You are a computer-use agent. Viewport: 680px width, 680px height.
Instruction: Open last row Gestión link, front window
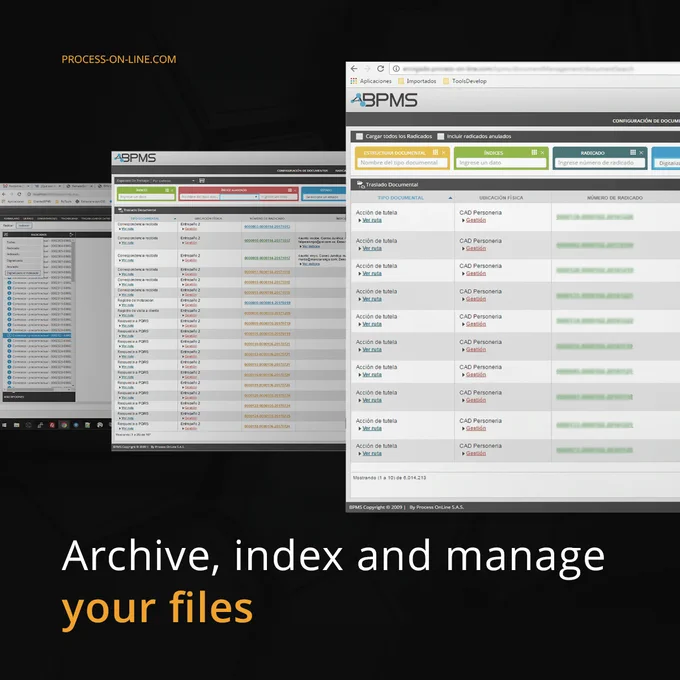pos(476,453)
